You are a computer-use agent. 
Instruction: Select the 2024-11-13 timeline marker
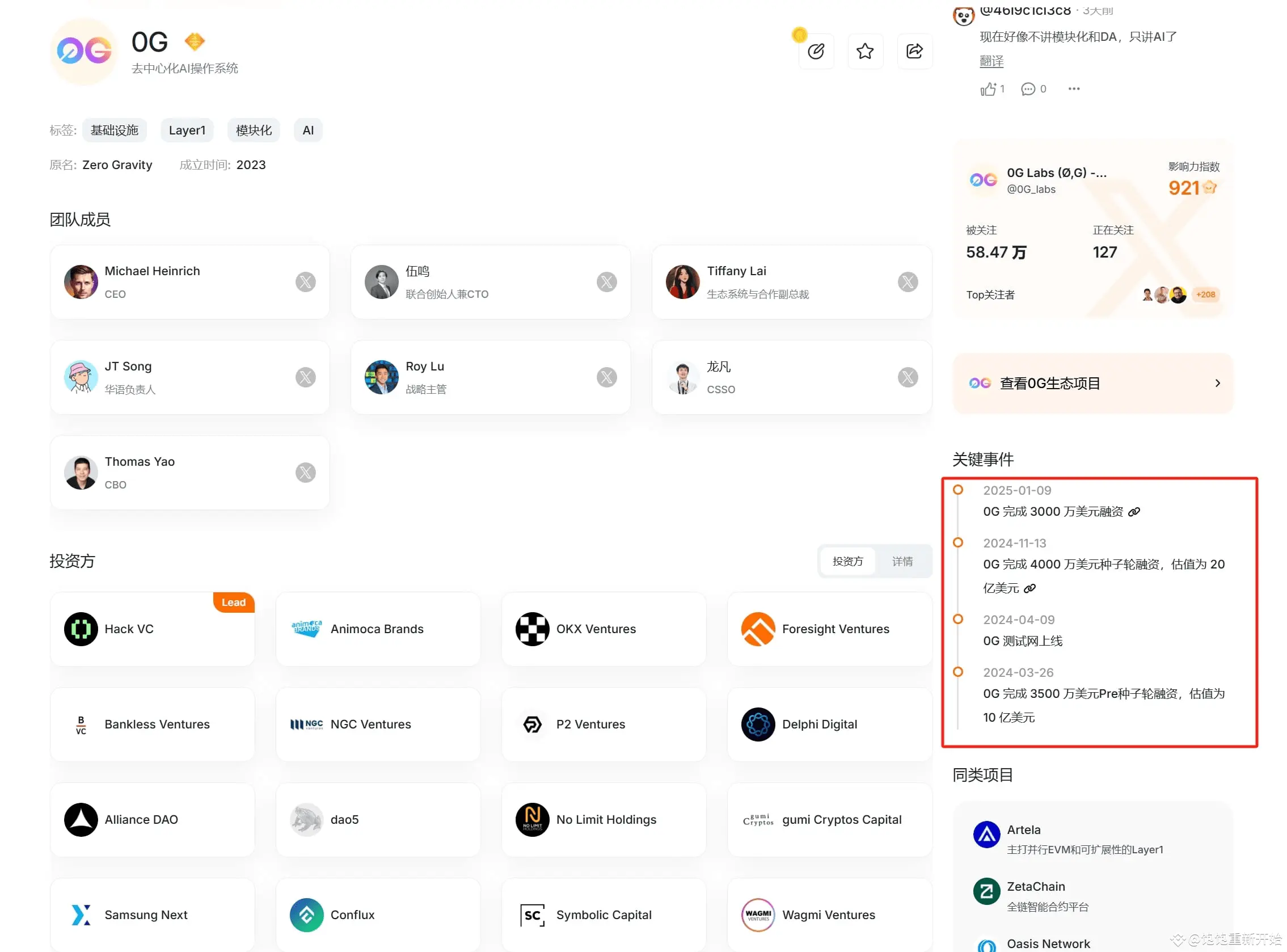point(957,543)
